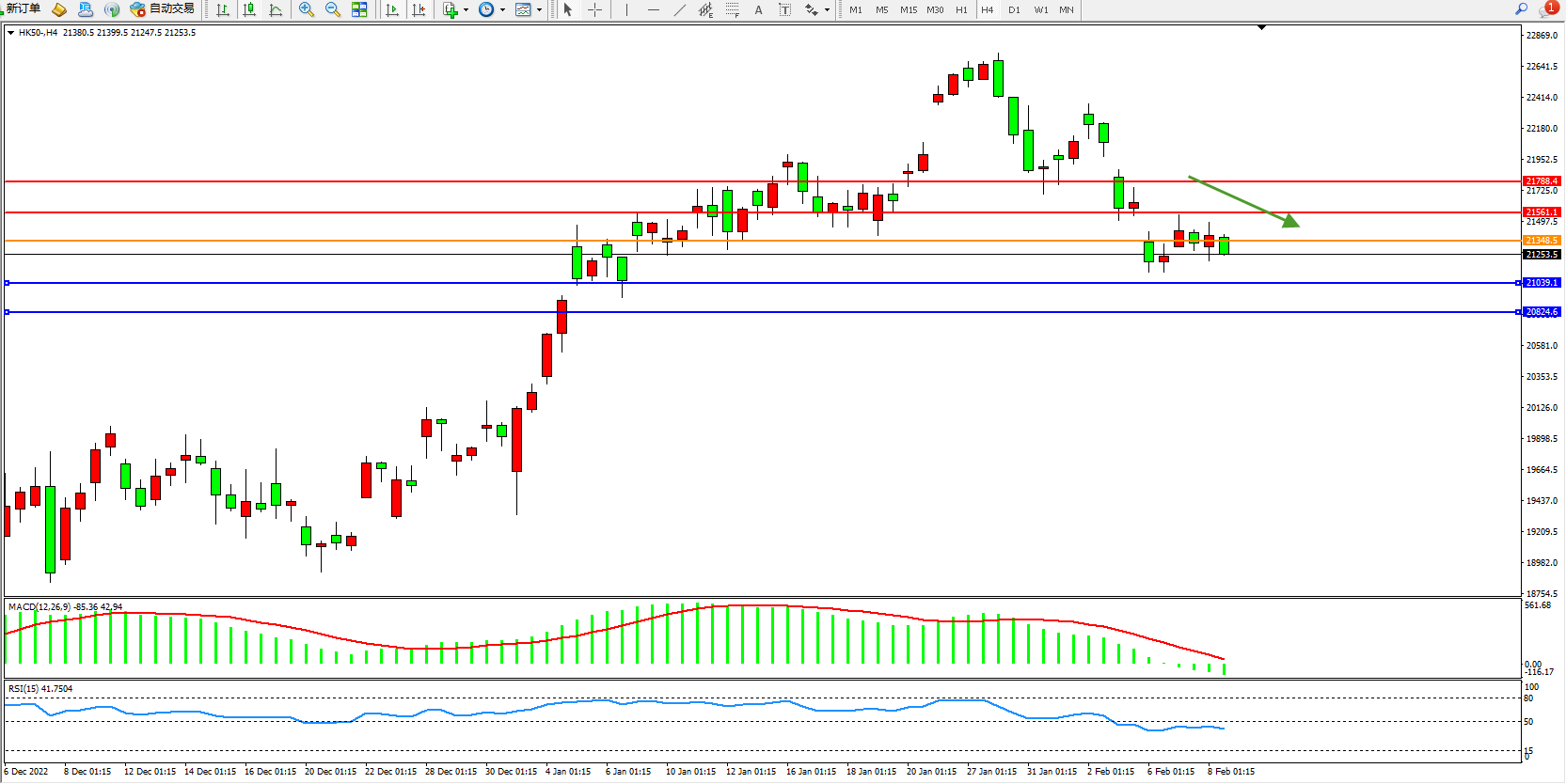Switch to the D1 timeframe
Viewport: 1566px width, 784px height.
click(x=1014, y=9)
